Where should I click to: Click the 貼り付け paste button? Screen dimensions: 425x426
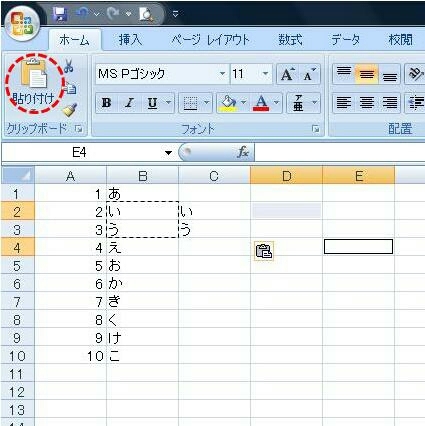(33, 83)
